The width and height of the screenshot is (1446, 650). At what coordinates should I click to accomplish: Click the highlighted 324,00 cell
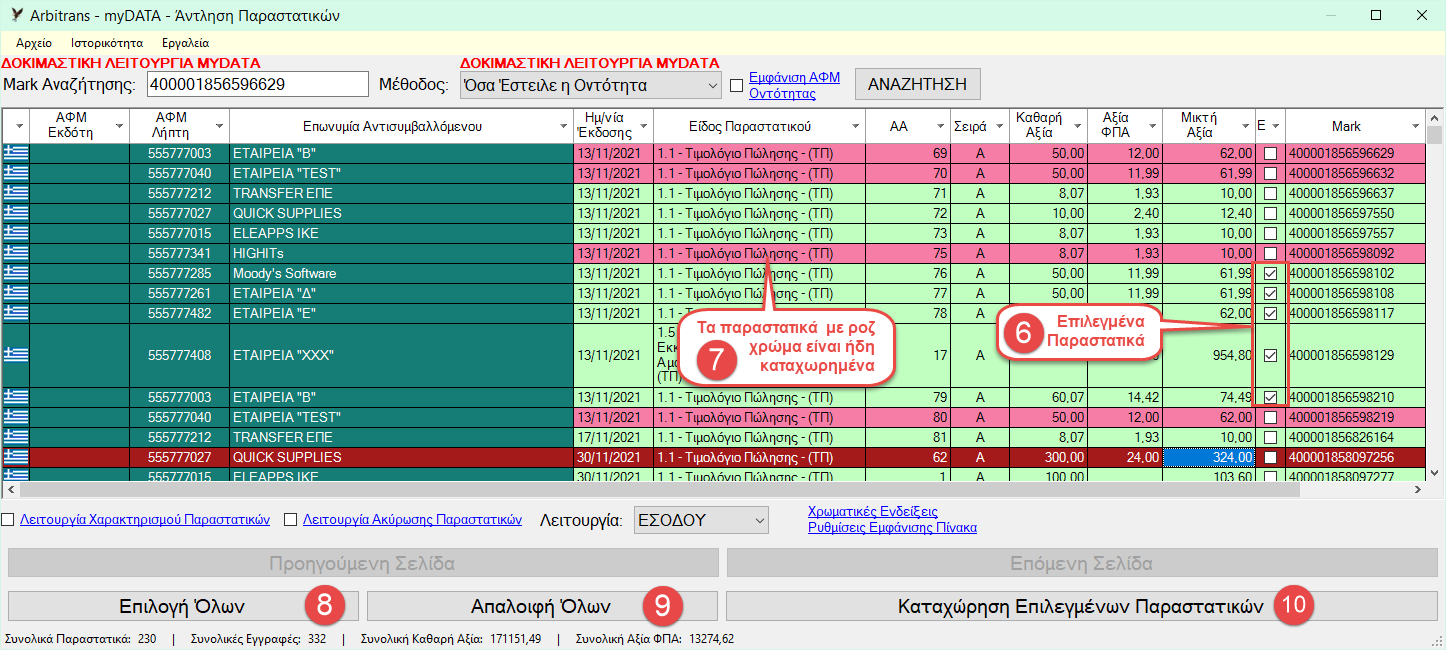1210,457
